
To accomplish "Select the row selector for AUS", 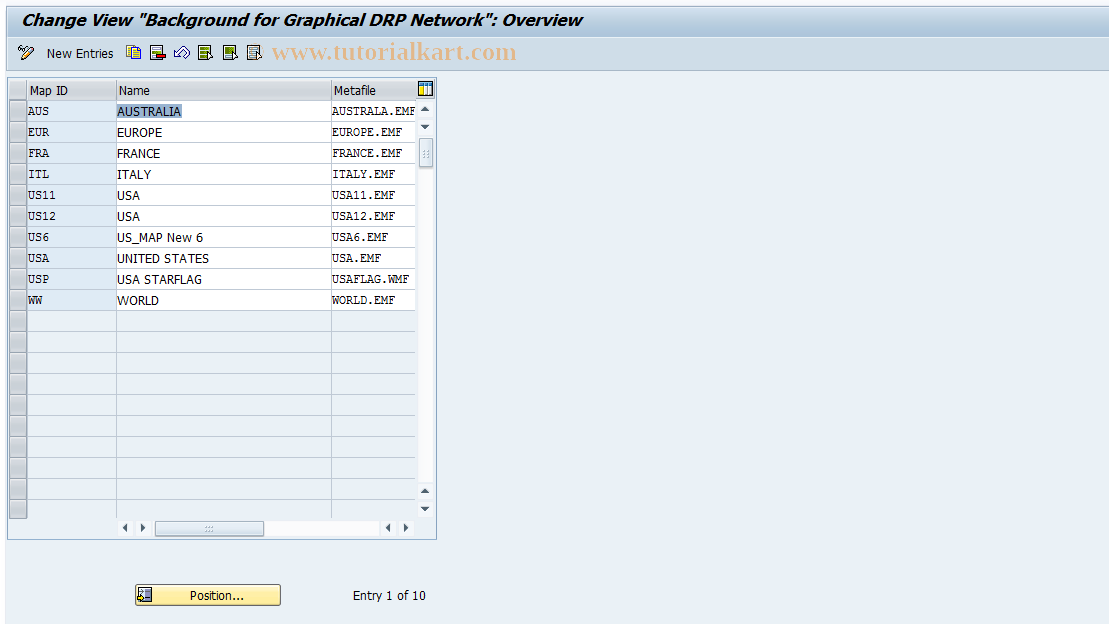I will (x=18, y=111).
